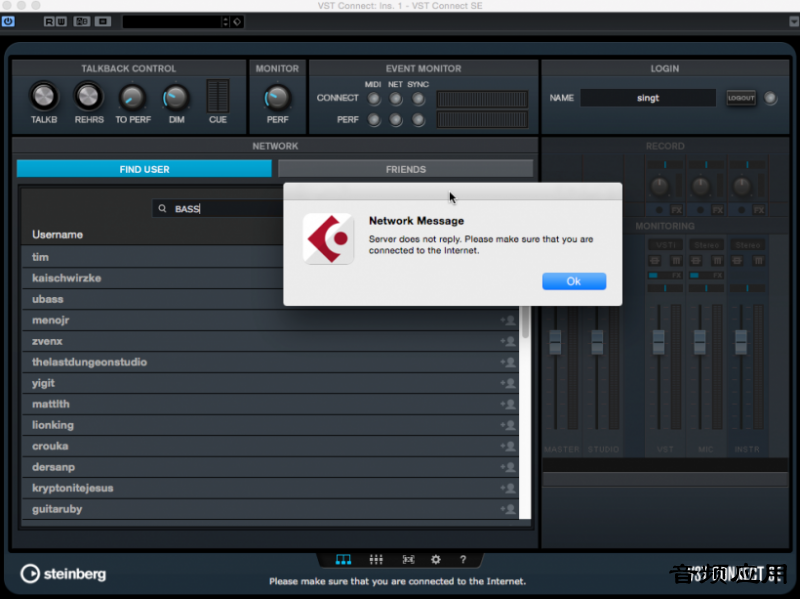Add dersanp as a friend icon
This screenshot has width=800, height=599.
point(508,467)
